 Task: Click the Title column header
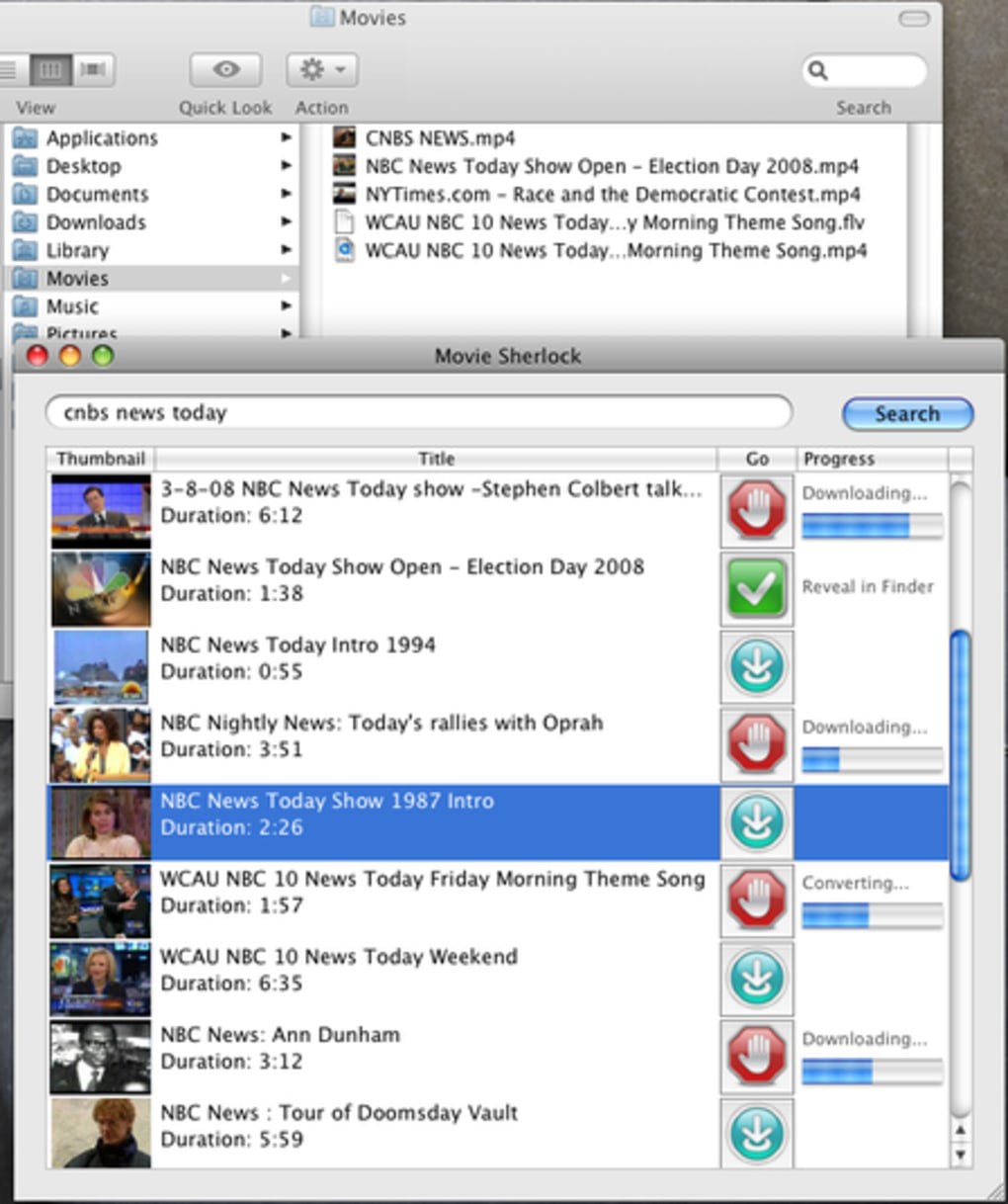pyautogui.click(x=436, y=459)
